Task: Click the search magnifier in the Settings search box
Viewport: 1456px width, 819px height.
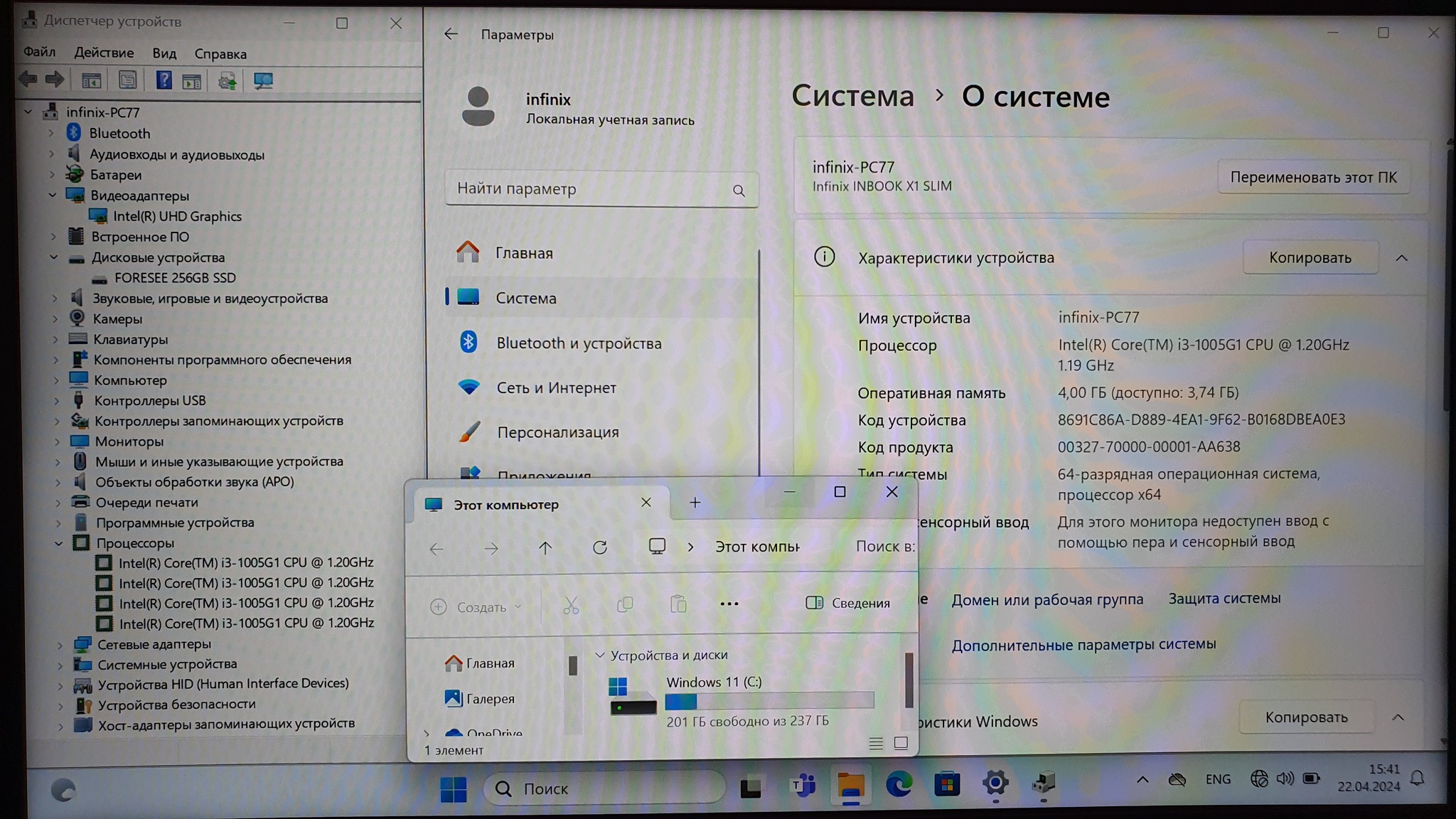Action: click(739, 191)
